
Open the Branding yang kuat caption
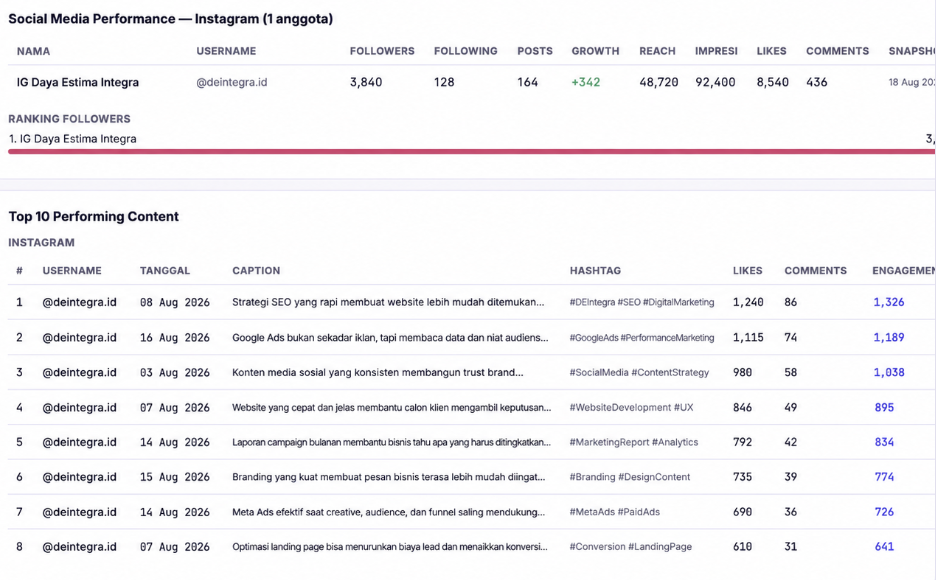pos(389,477)
